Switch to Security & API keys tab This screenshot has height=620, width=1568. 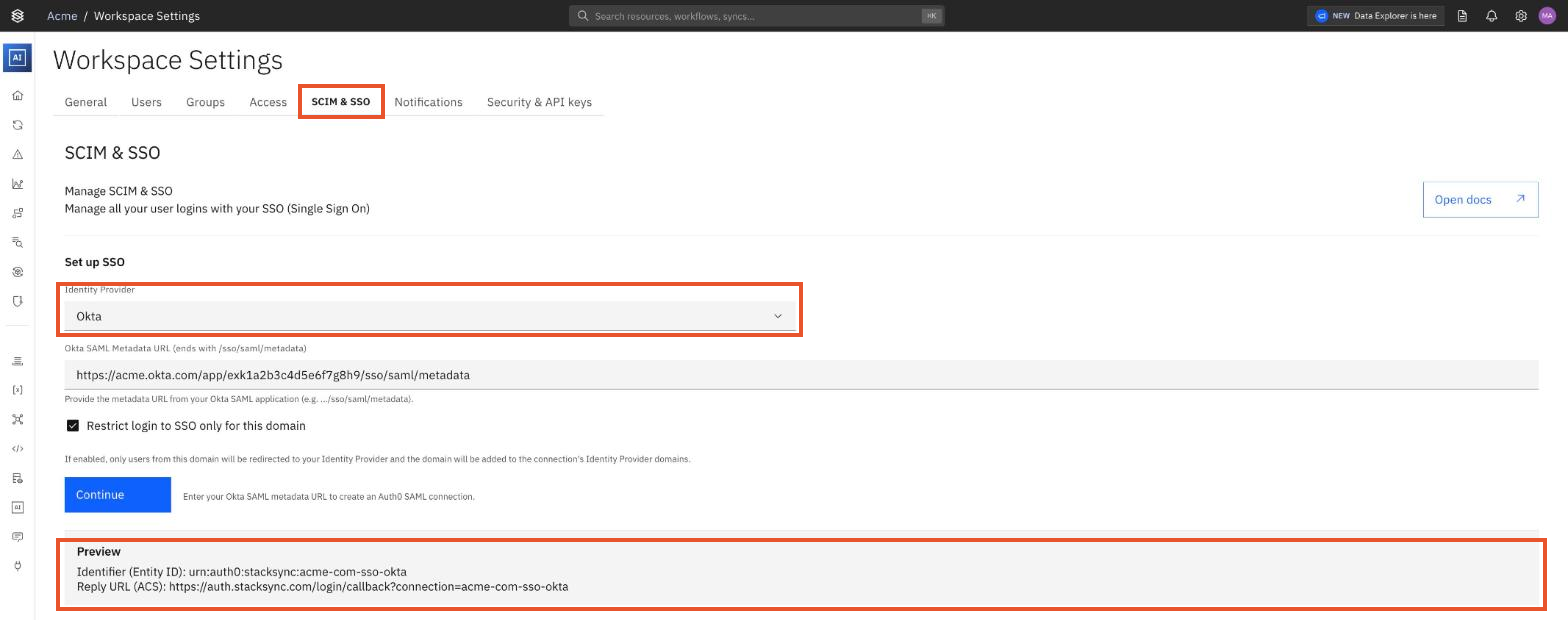point(539,102)
